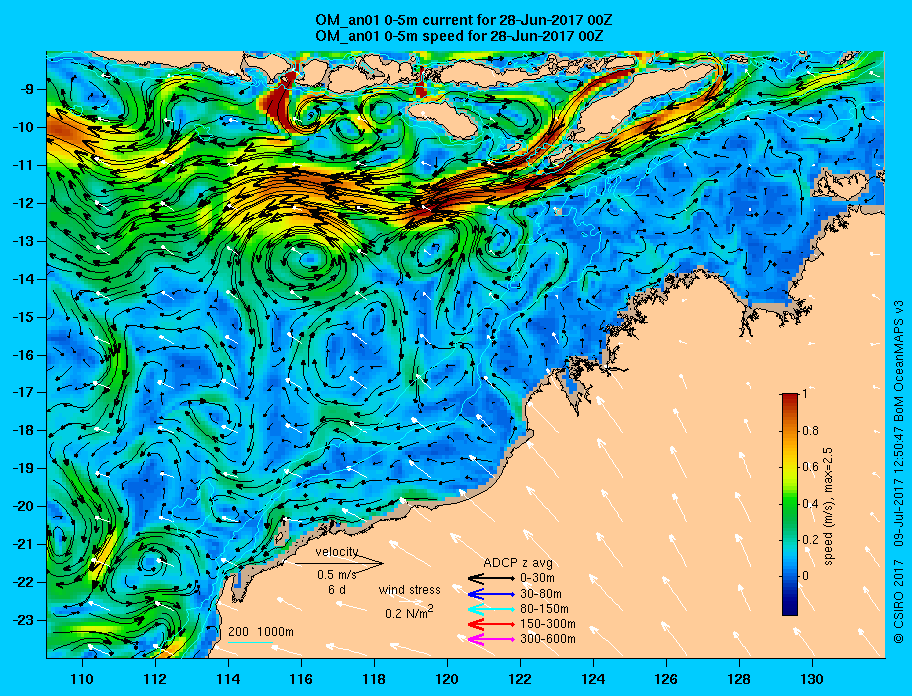The width and height of the screenshot is (912, 696).
Task: Click the '0.5 m/s' velocity scale text
Action: pos(337,574)
